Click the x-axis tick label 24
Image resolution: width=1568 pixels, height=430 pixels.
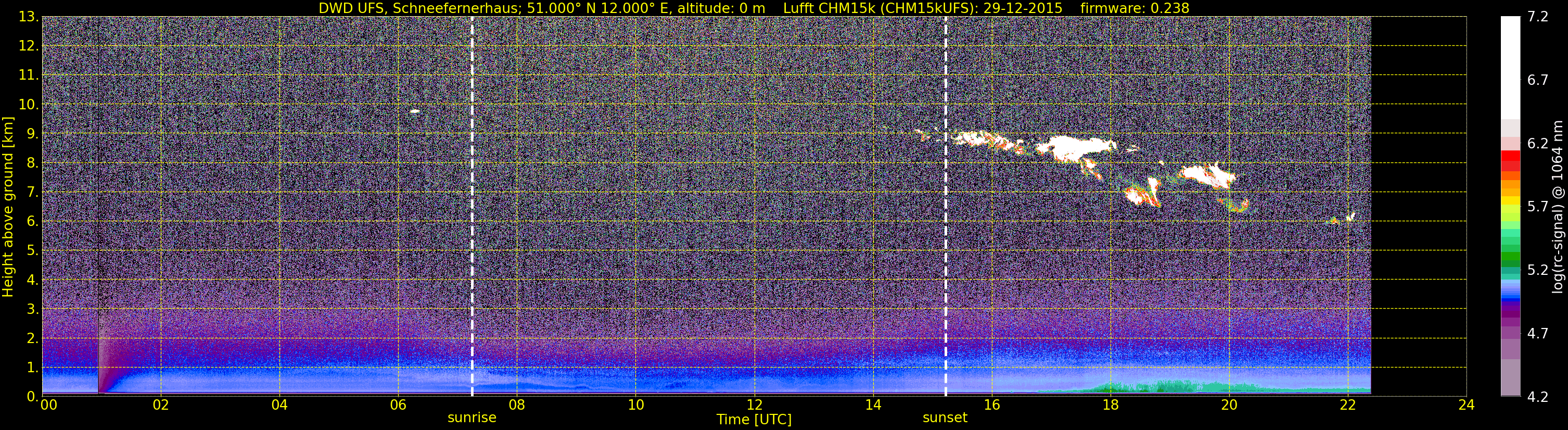1467,406
